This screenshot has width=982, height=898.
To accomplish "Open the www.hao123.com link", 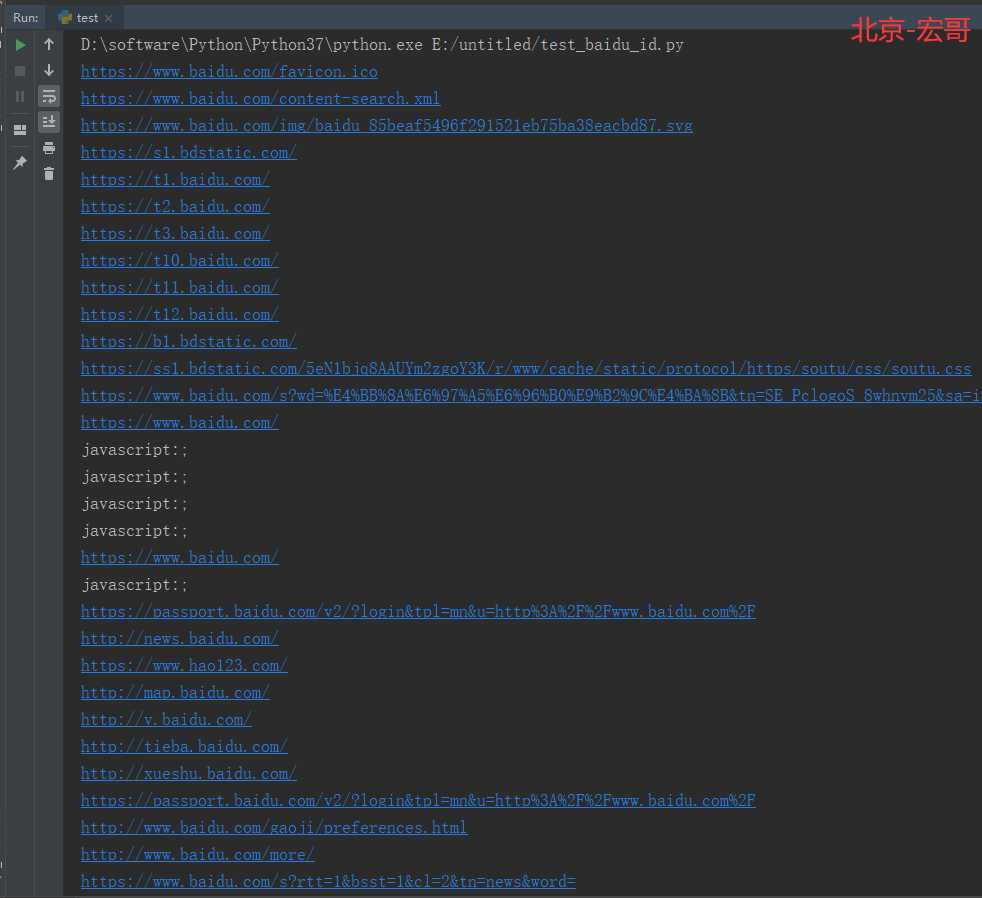I will (184, 666).
